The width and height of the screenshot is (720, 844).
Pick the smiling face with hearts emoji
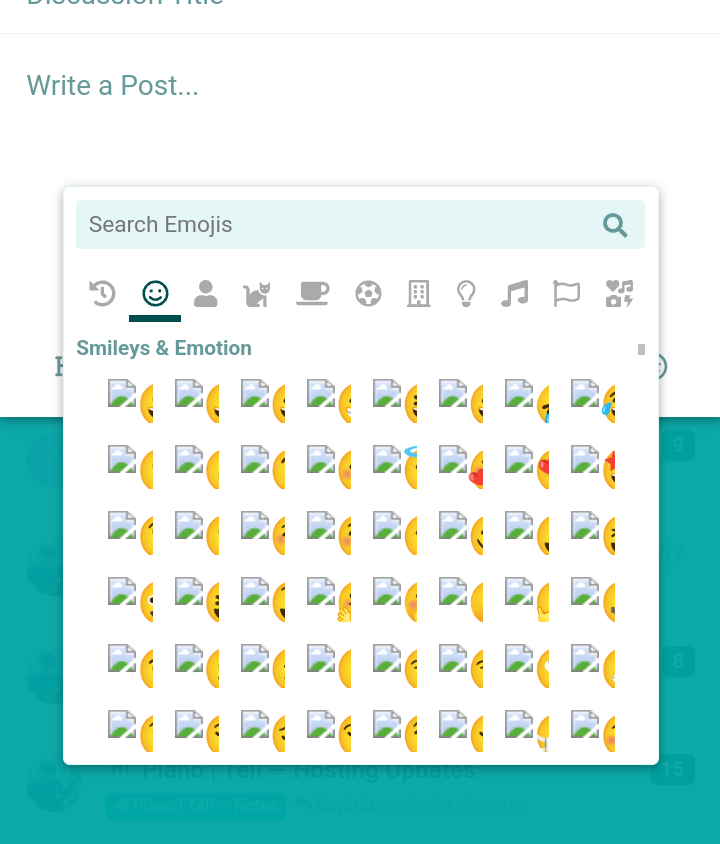pos(461,467)
